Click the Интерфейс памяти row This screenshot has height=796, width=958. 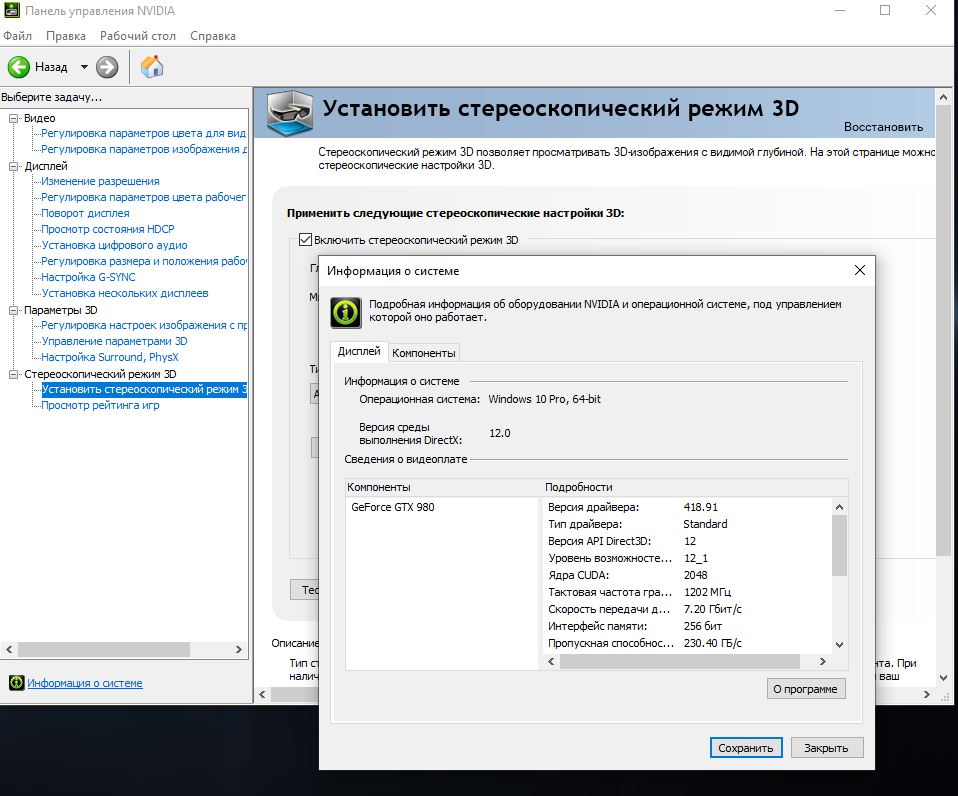click(x=686, y=626)
